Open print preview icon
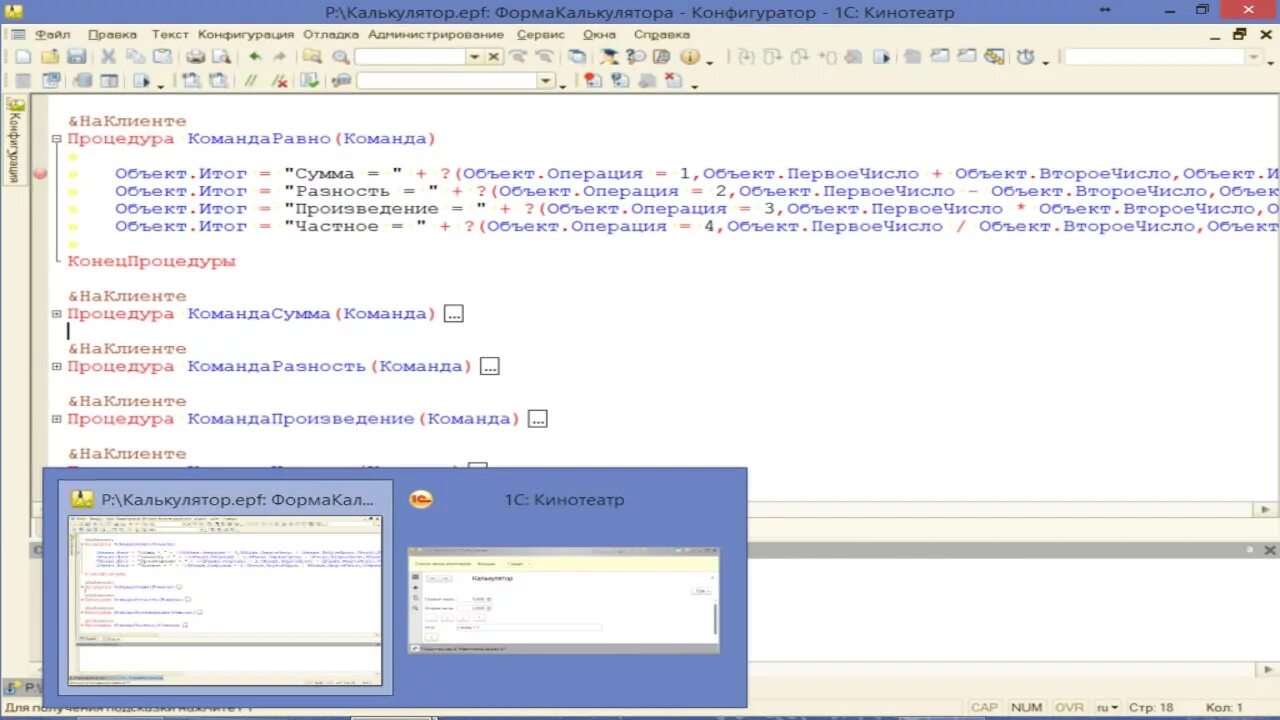Viewport: 1280px width, 720px height. pyautogui.click(x=221, y=57)
